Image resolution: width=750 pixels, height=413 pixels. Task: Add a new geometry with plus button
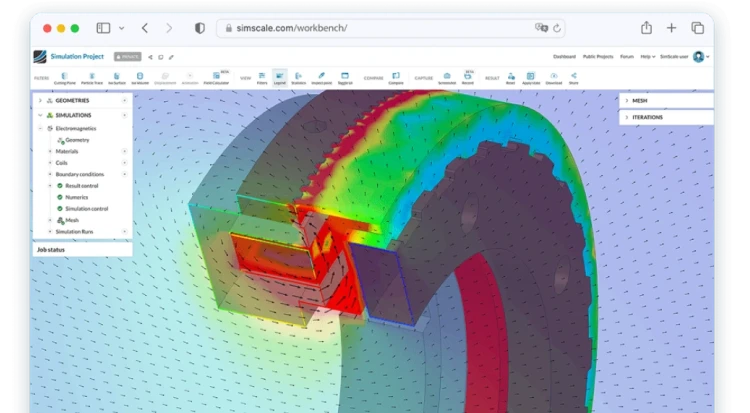(124, 100)
